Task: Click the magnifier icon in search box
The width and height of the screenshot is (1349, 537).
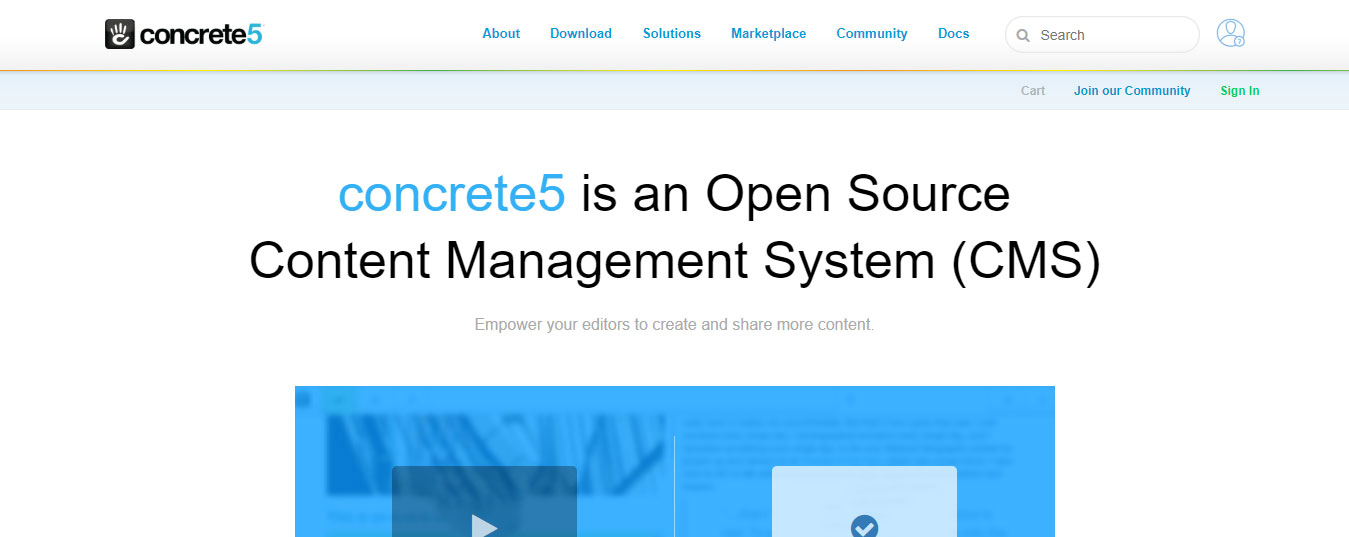Action: tap(1023, 35)
